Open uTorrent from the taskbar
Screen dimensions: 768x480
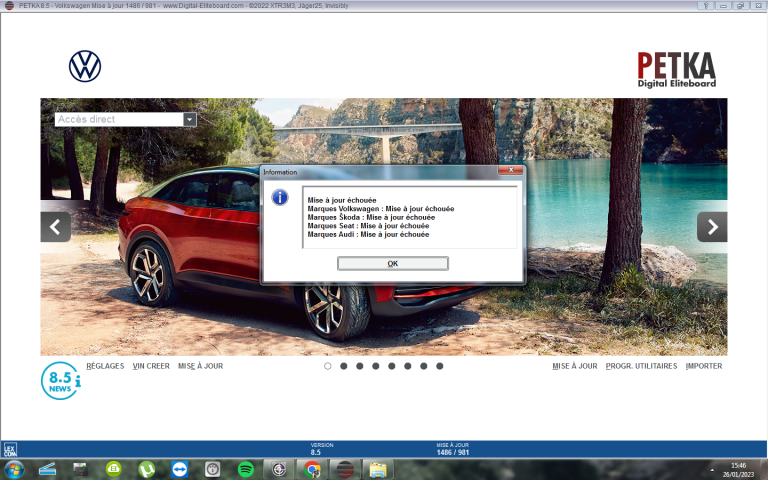point(146,469)
